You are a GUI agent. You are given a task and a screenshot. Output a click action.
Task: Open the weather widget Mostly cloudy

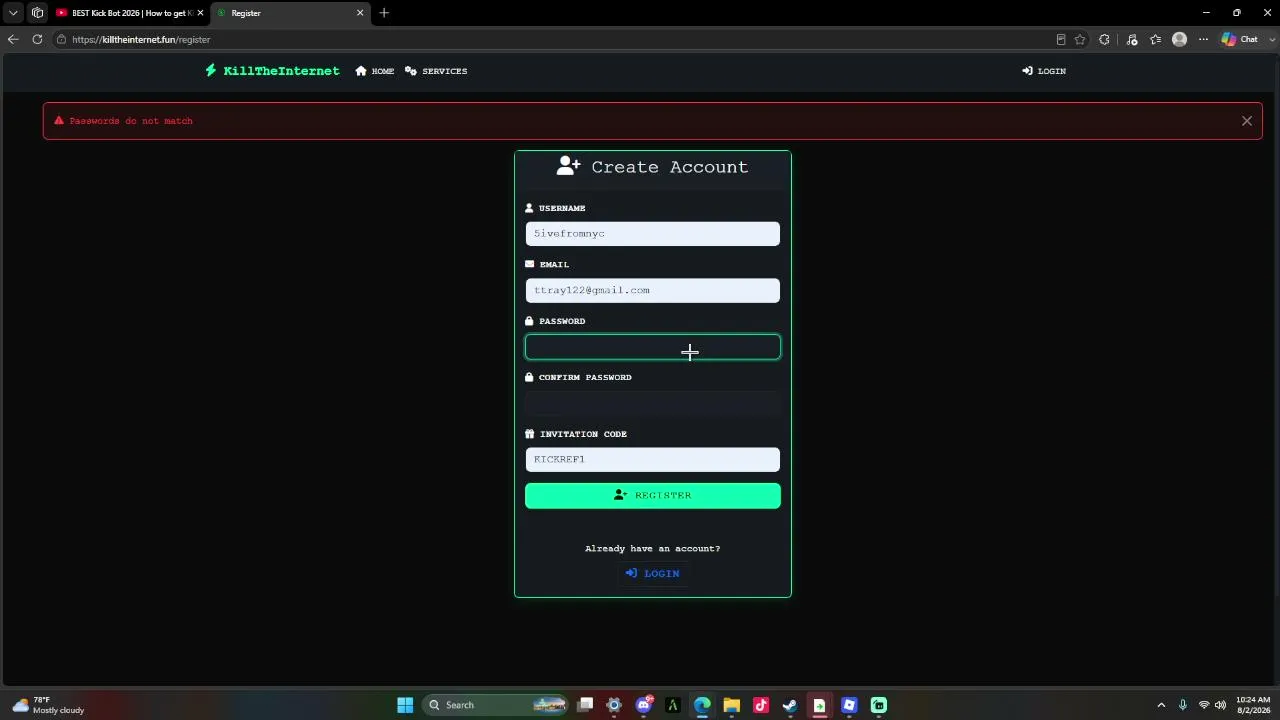coord(48,705)
